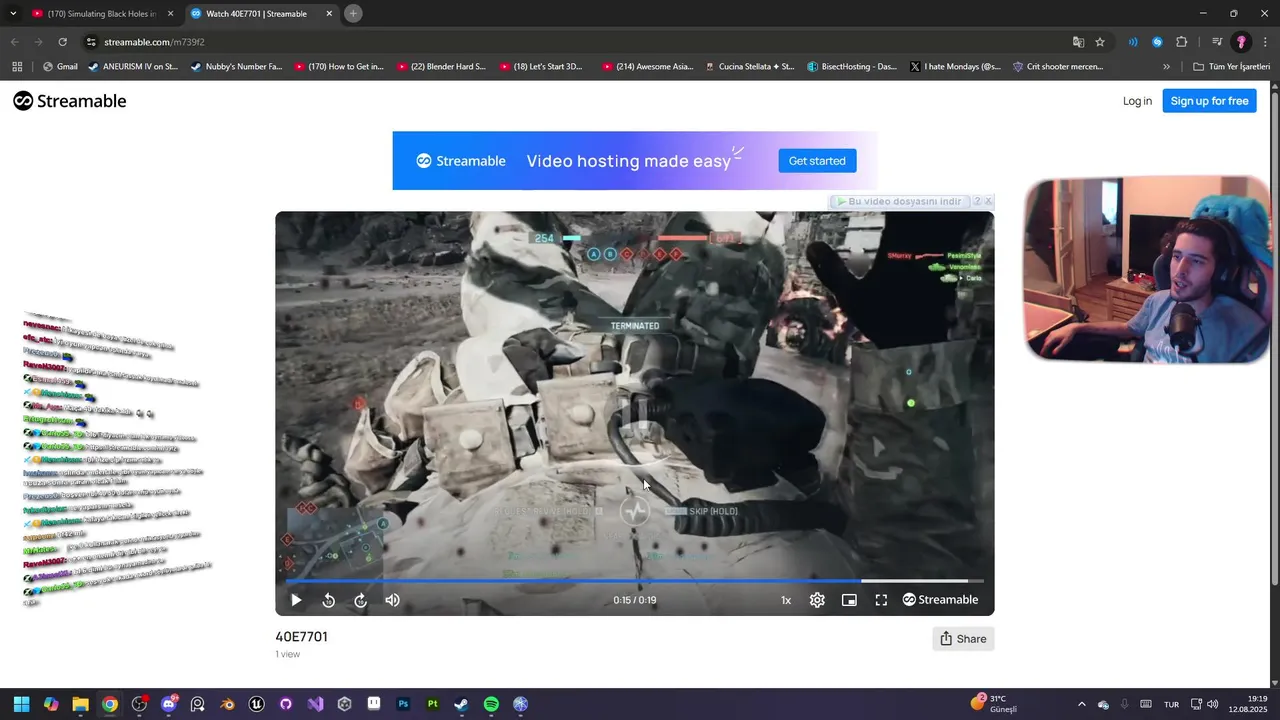Open Copilot from taskbar

pyautogui.click(x=51, y=704)
